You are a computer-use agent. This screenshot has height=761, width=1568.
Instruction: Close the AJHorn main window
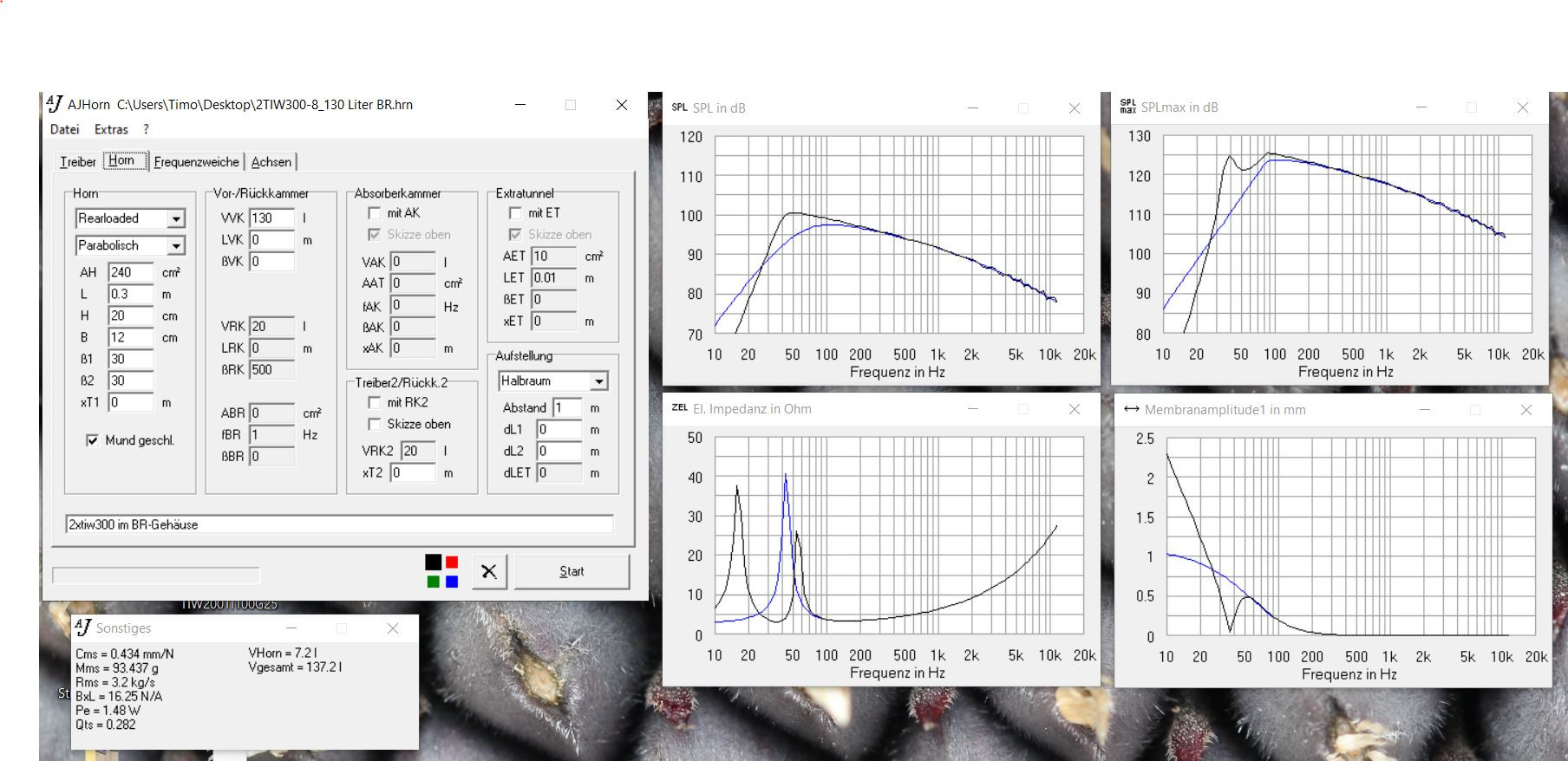point(622,105)
